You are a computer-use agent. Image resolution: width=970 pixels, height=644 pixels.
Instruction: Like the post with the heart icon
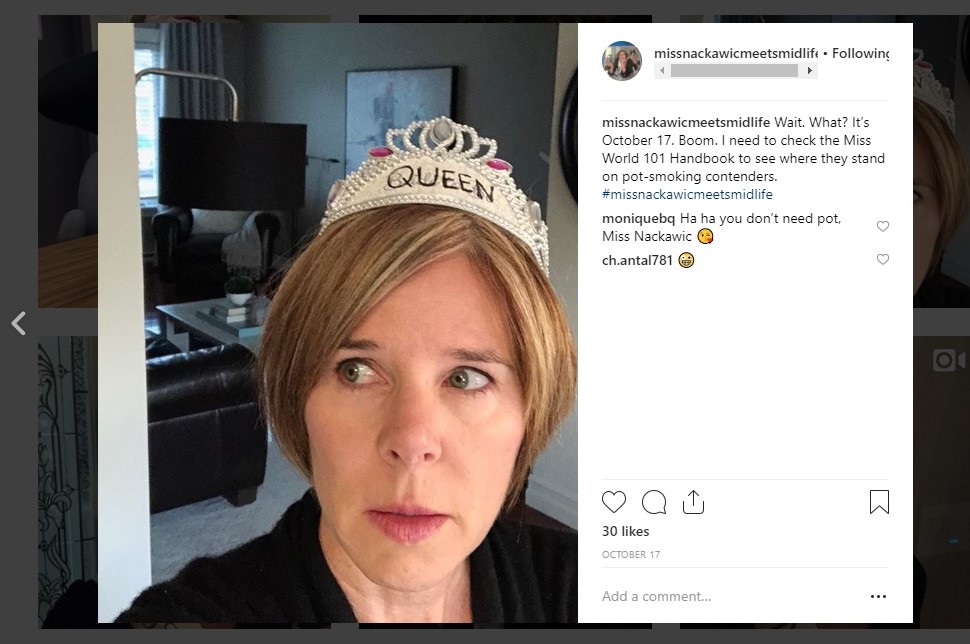pyautogui.click(x=614, y=502)
